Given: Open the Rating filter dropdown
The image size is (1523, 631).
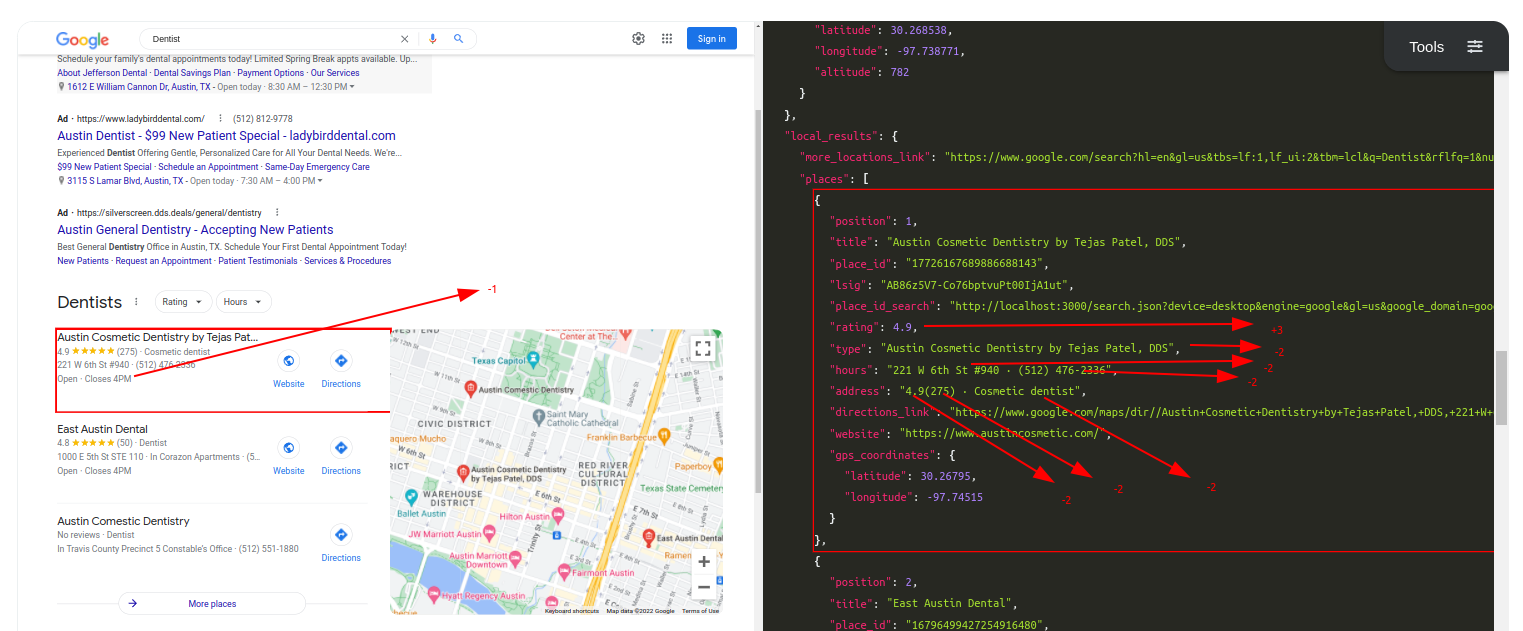Looking at the screenshot, I should tap(183, 302).
